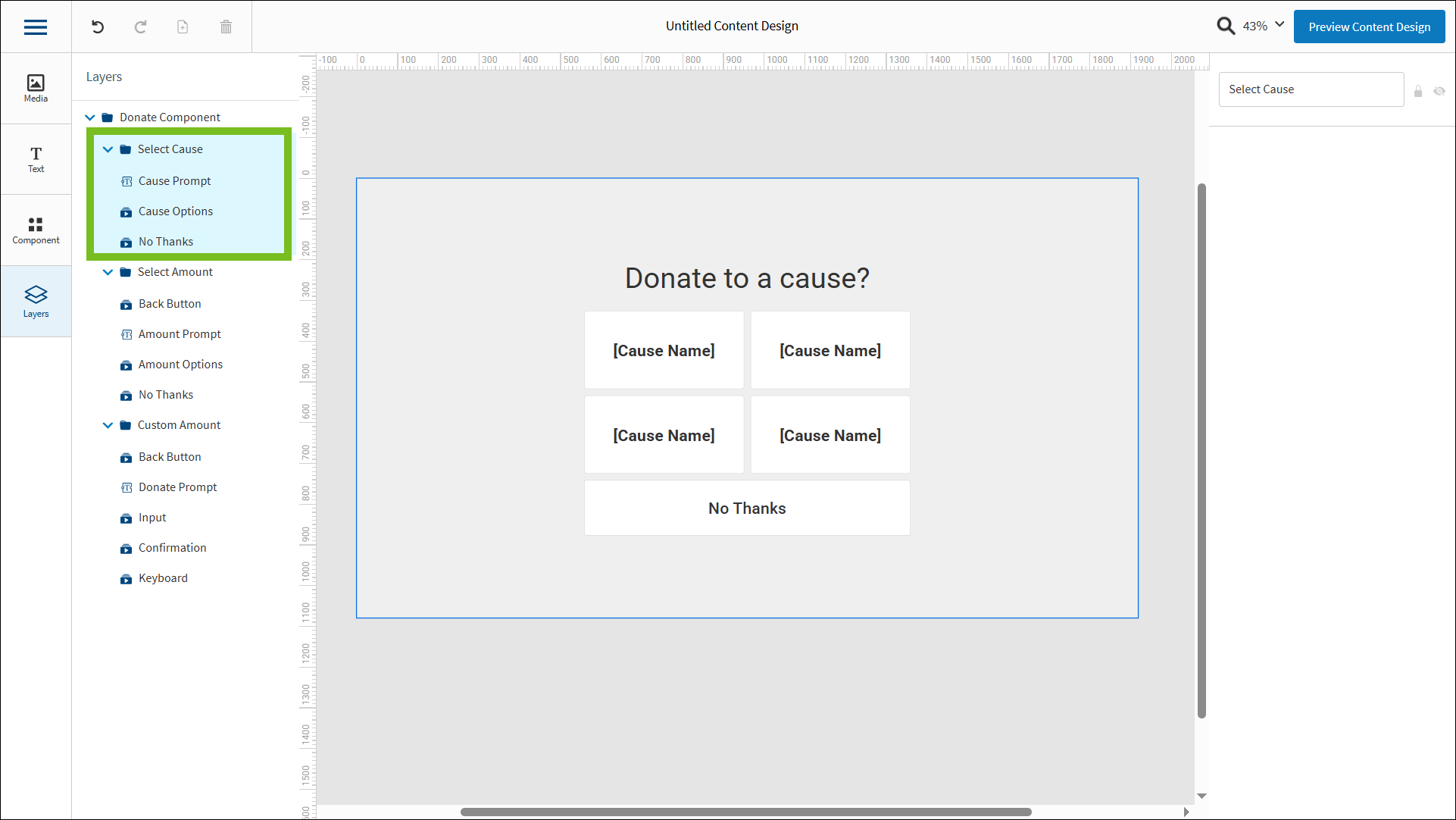The height and width of the screenshot is (820, 1456).
Task: Open the Component panel
Action: pyautogui.click(x=36, y=230)
